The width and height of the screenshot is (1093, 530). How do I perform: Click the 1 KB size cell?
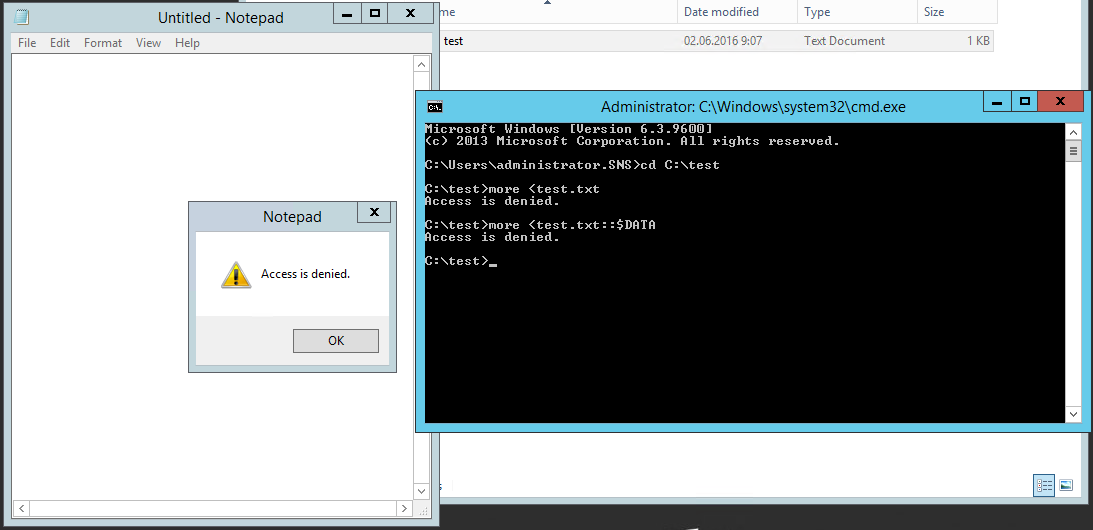point(978,41)
